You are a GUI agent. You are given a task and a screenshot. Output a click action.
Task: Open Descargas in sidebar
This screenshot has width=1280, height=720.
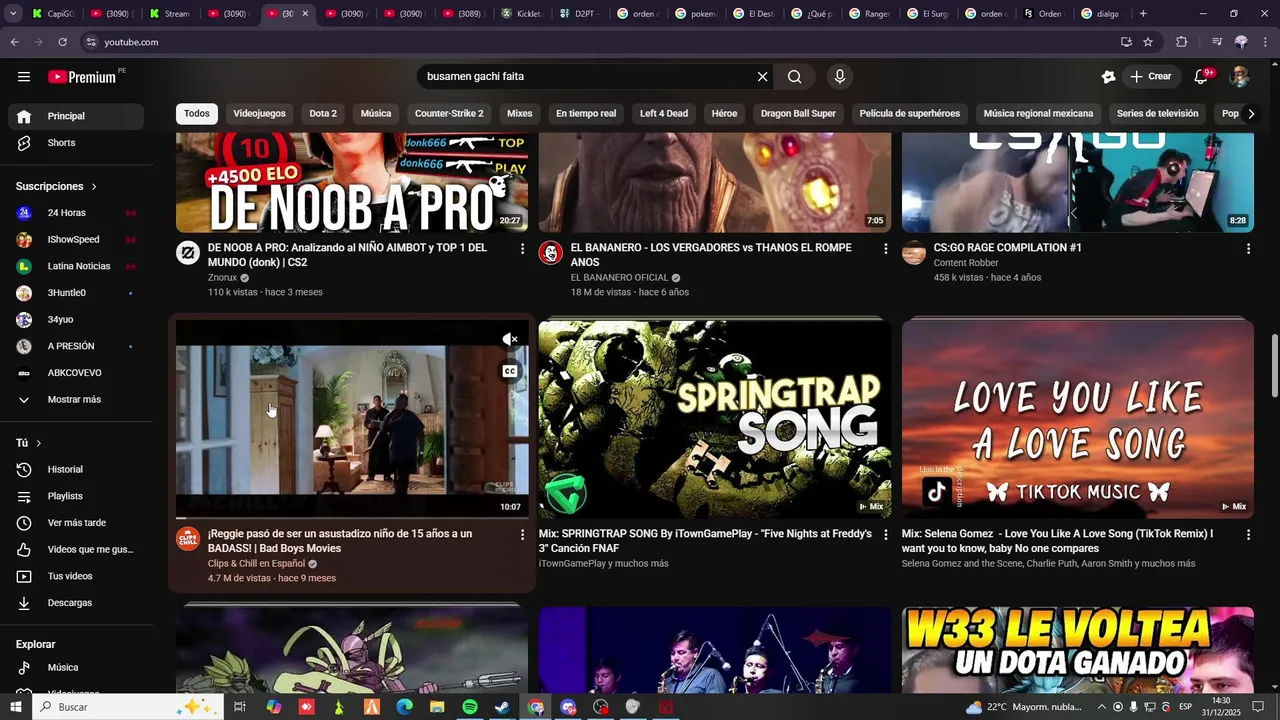(77, 603)
